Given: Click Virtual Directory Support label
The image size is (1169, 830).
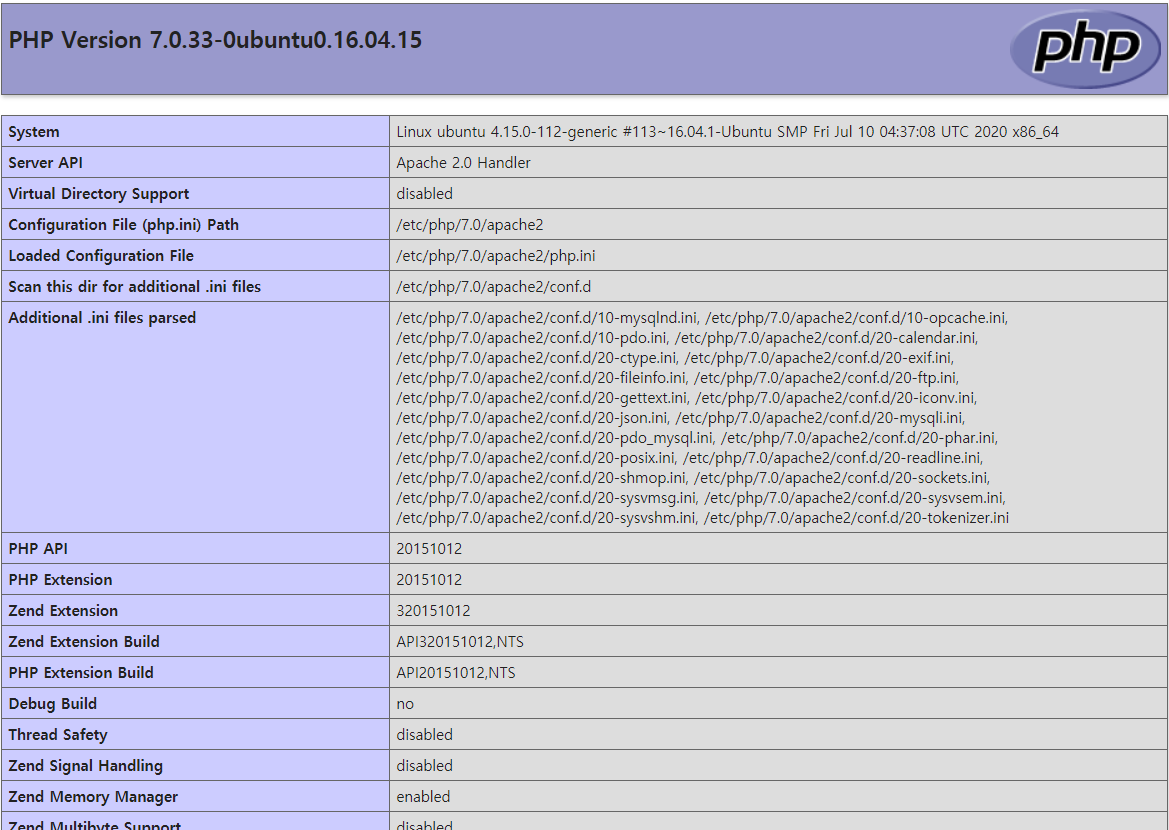Looking at the screenshot, I should point(98,194).
